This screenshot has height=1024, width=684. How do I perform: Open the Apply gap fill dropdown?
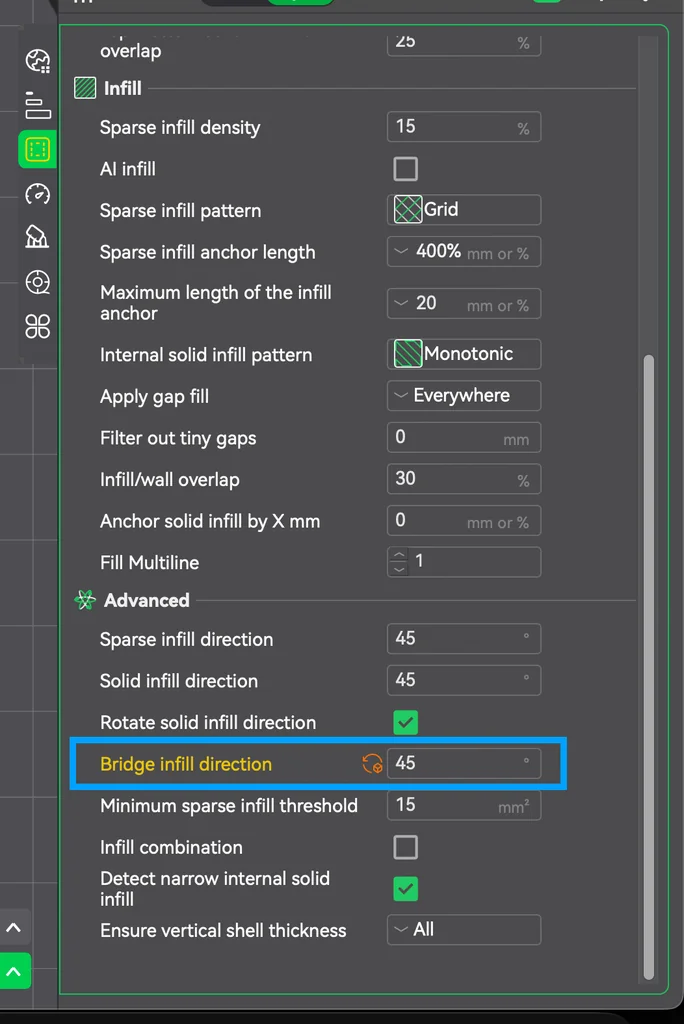[463, 395]
